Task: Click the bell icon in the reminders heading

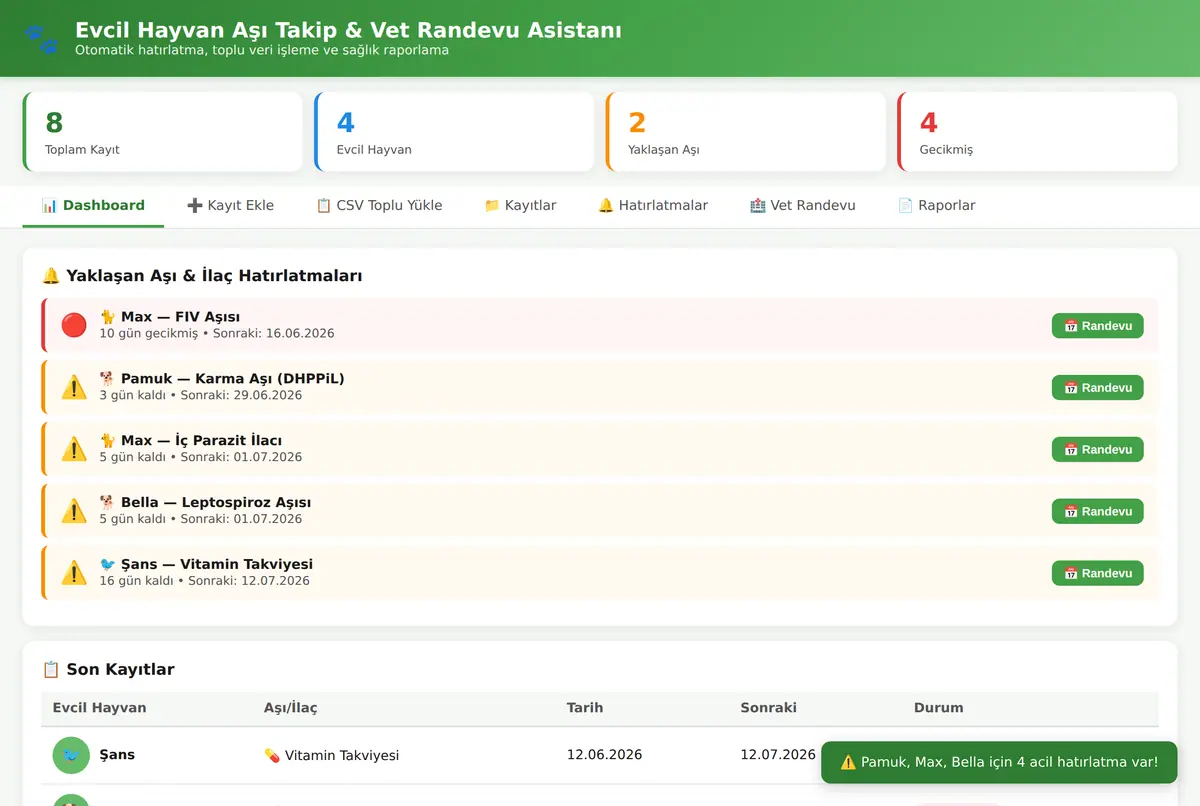Action: [51, 276]
